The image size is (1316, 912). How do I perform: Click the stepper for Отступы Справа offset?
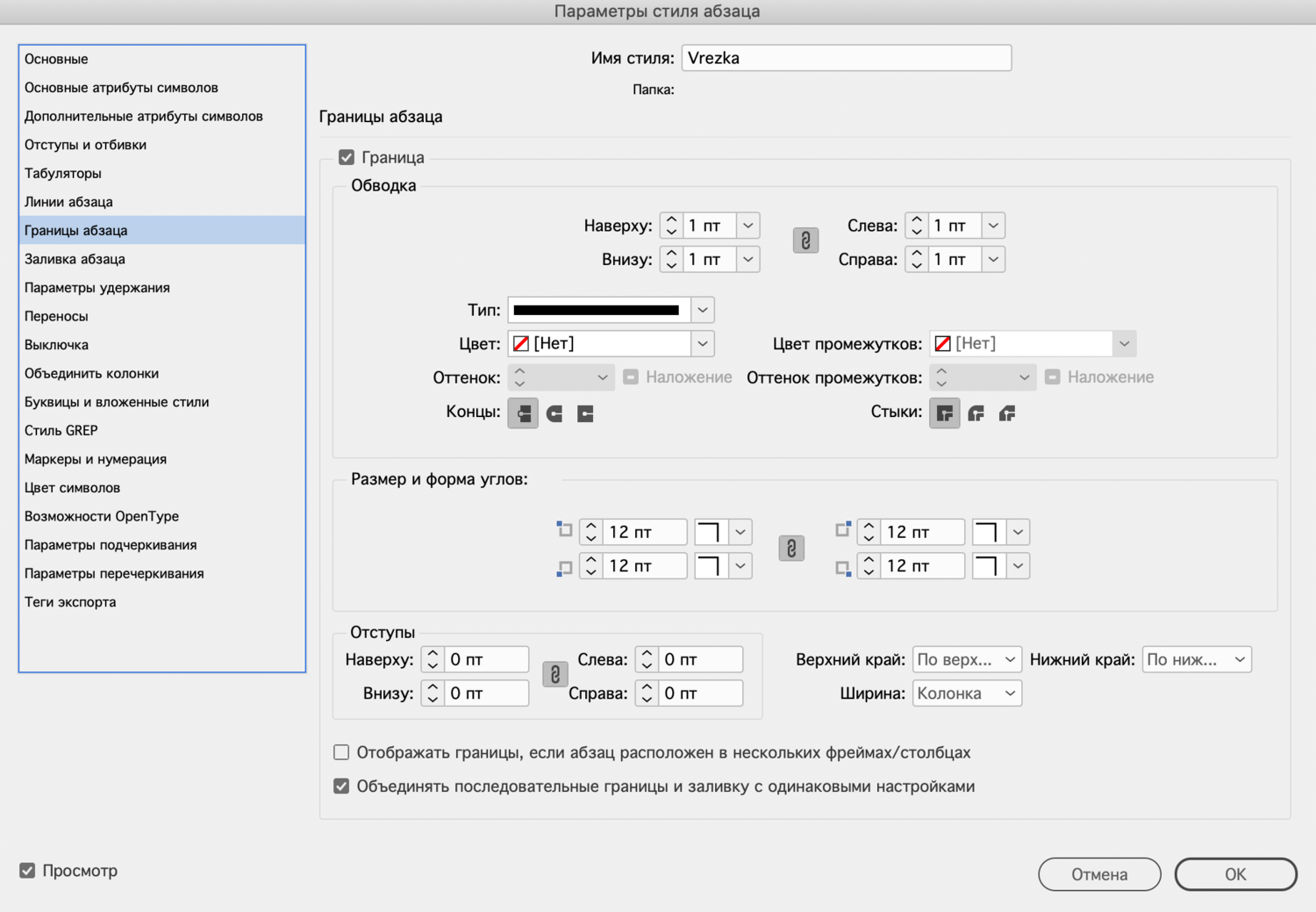coord(647,693)
